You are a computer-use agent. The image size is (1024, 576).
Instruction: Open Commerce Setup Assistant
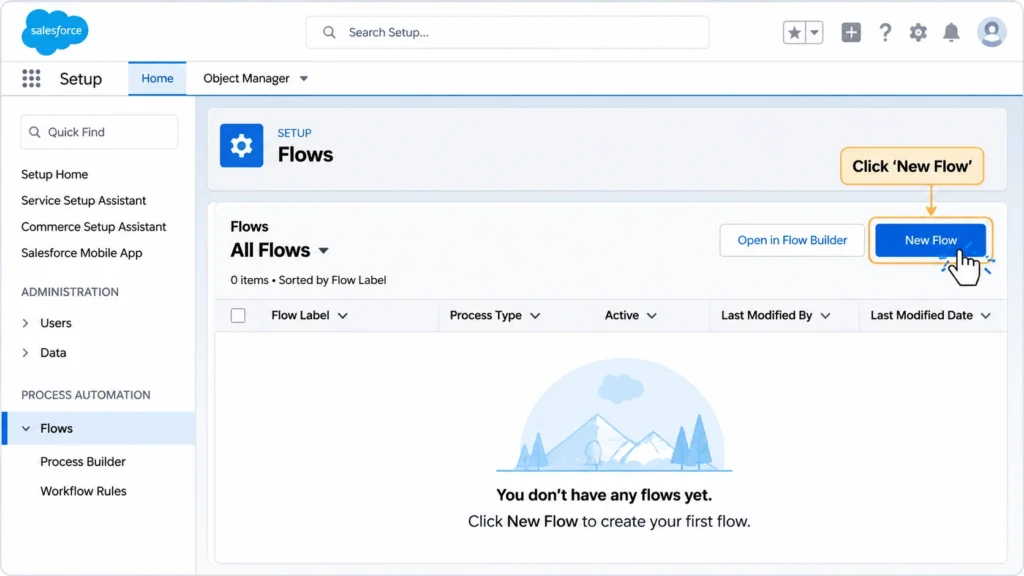click(x=93, y=227)
